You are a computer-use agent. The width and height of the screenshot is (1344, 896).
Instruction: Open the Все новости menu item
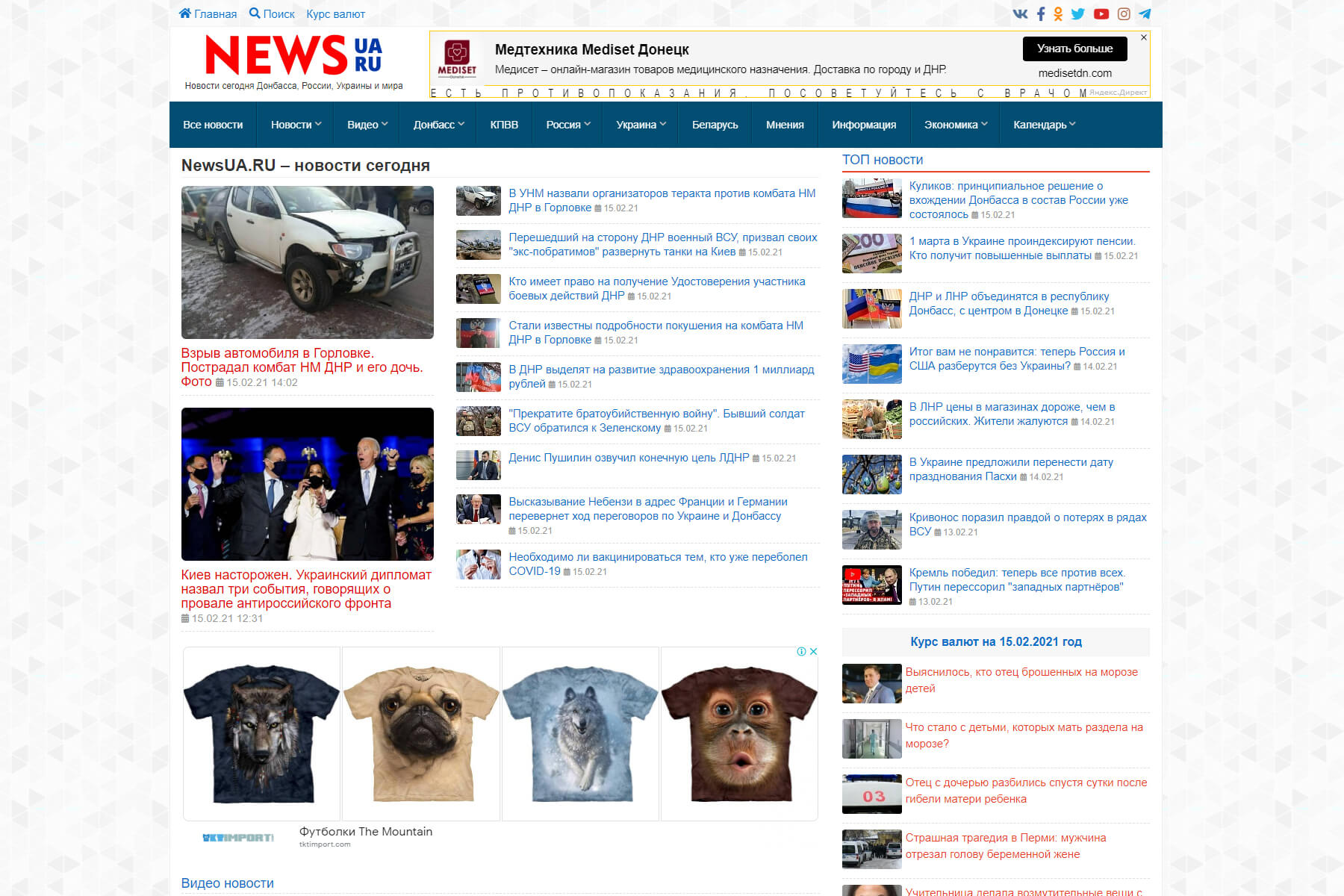click(x=213, y=125)
